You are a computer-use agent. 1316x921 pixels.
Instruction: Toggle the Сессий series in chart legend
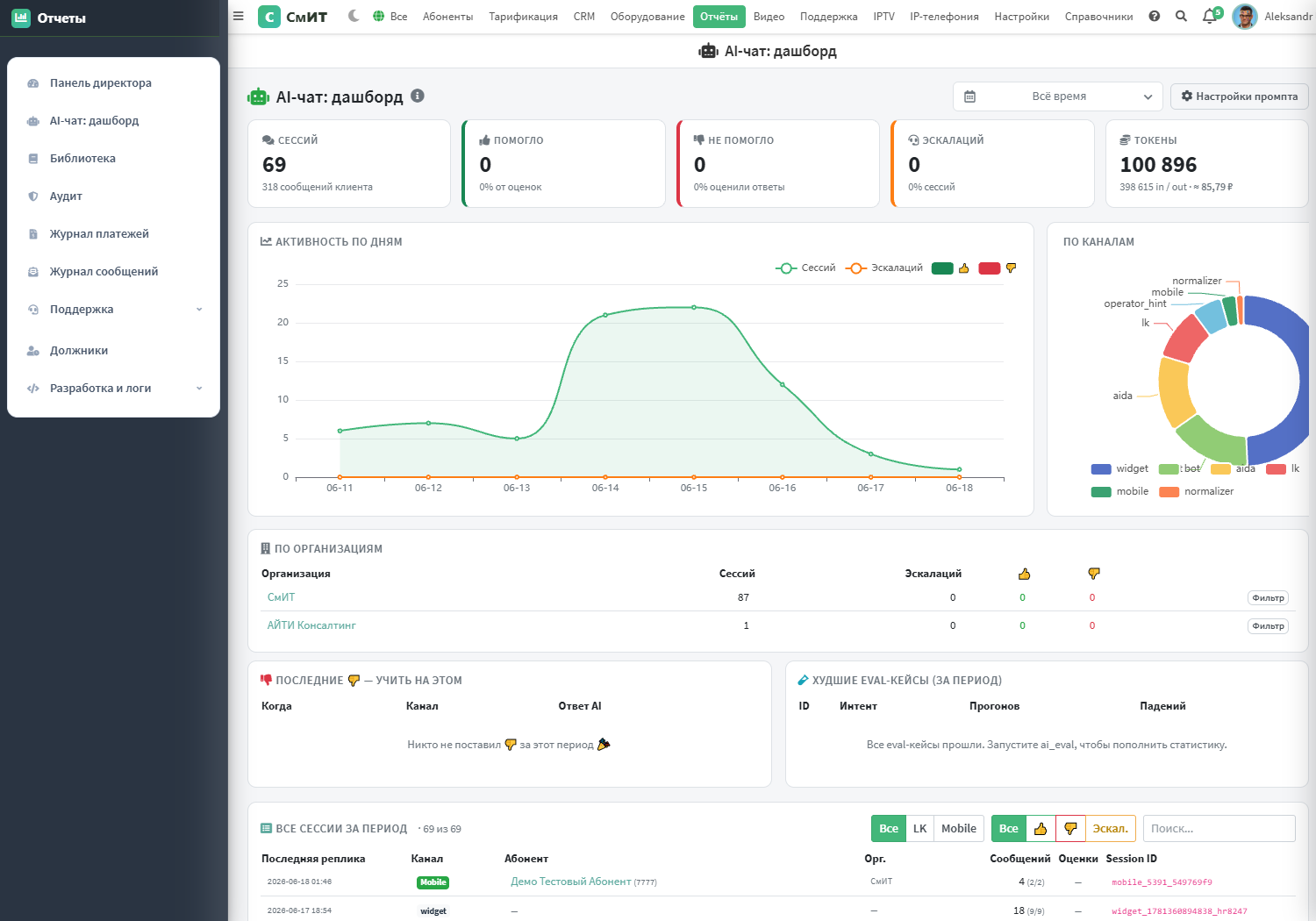click(805, 268)
